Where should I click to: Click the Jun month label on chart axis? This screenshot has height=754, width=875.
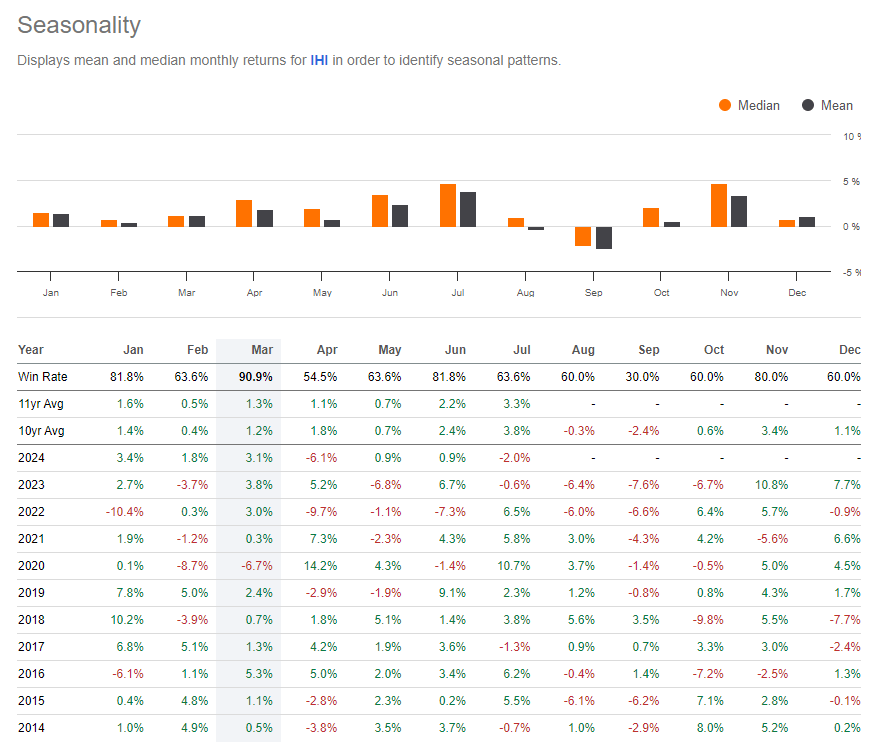pyautogui.click(x=390, y=292)
